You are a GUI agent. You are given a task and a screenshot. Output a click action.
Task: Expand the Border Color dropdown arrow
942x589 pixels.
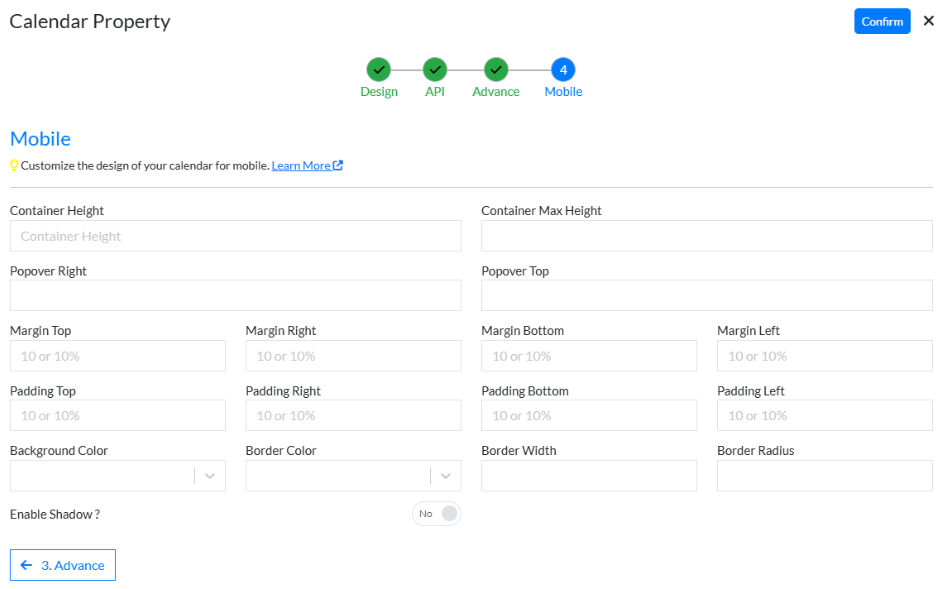(x=446, y=476)
